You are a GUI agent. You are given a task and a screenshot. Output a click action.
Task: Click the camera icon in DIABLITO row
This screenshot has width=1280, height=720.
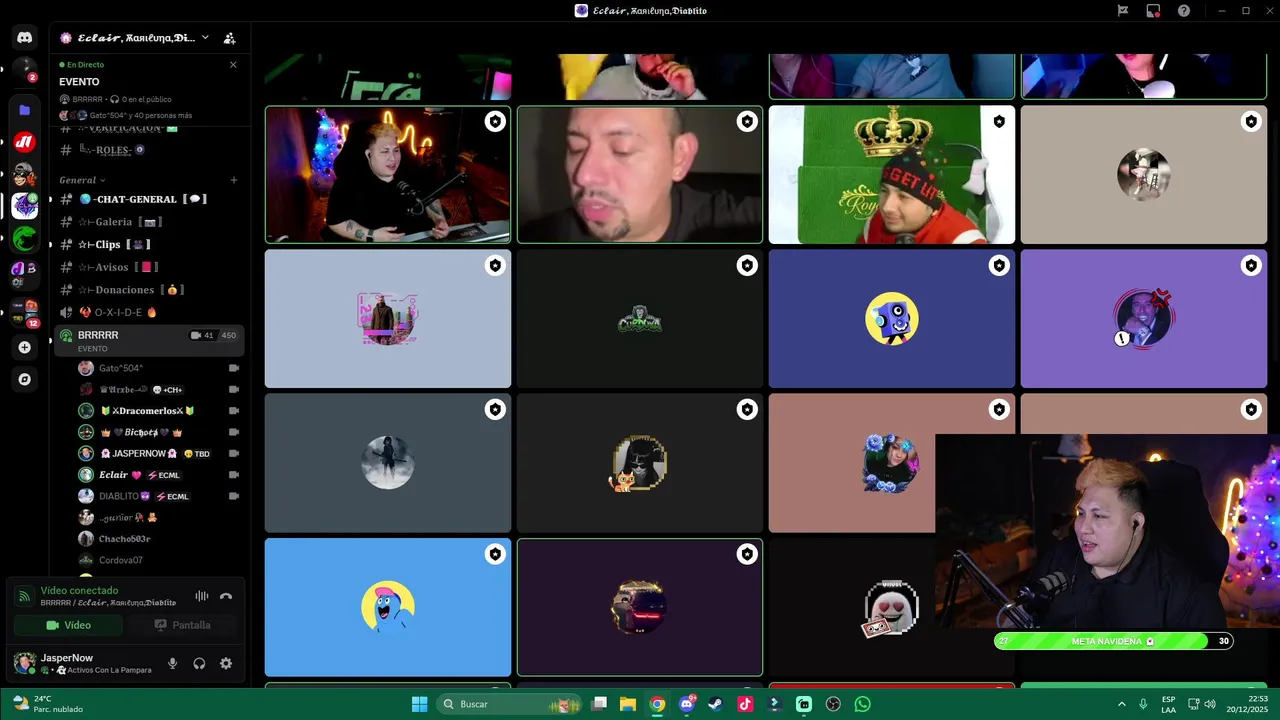pos(234,496)
